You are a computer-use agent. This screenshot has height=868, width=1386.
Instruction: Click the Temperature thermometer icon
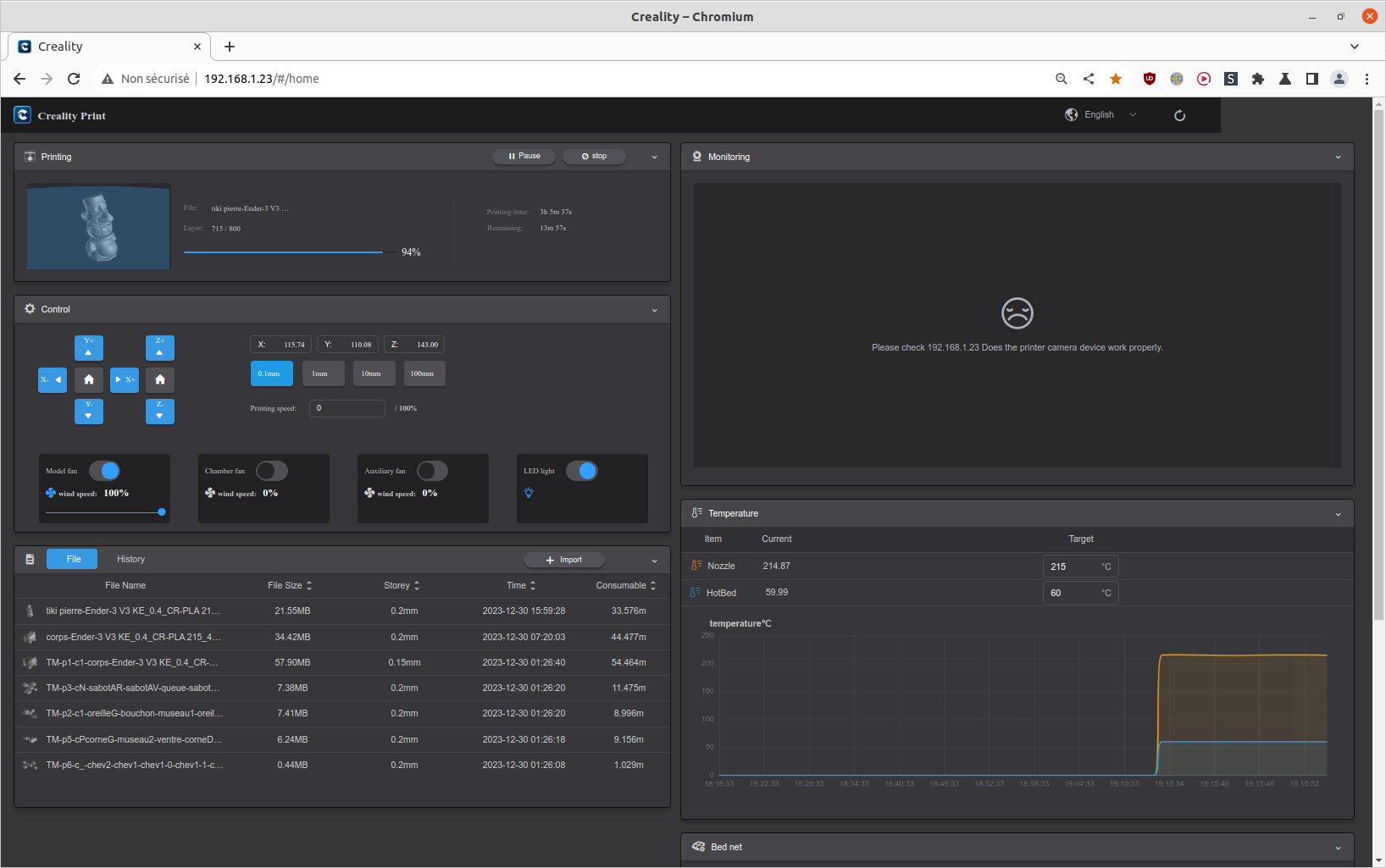coord(697,513)
